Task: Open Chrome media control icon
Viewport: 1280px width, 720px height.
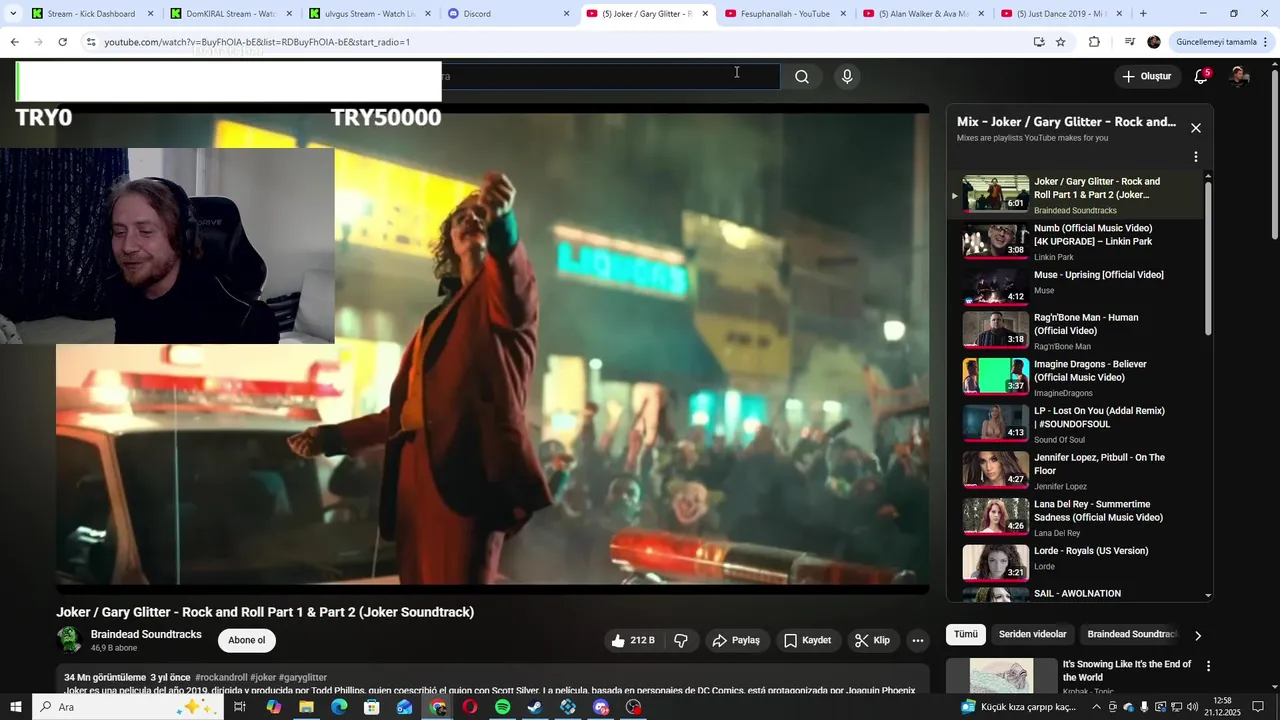Action: coord(1130,42)
